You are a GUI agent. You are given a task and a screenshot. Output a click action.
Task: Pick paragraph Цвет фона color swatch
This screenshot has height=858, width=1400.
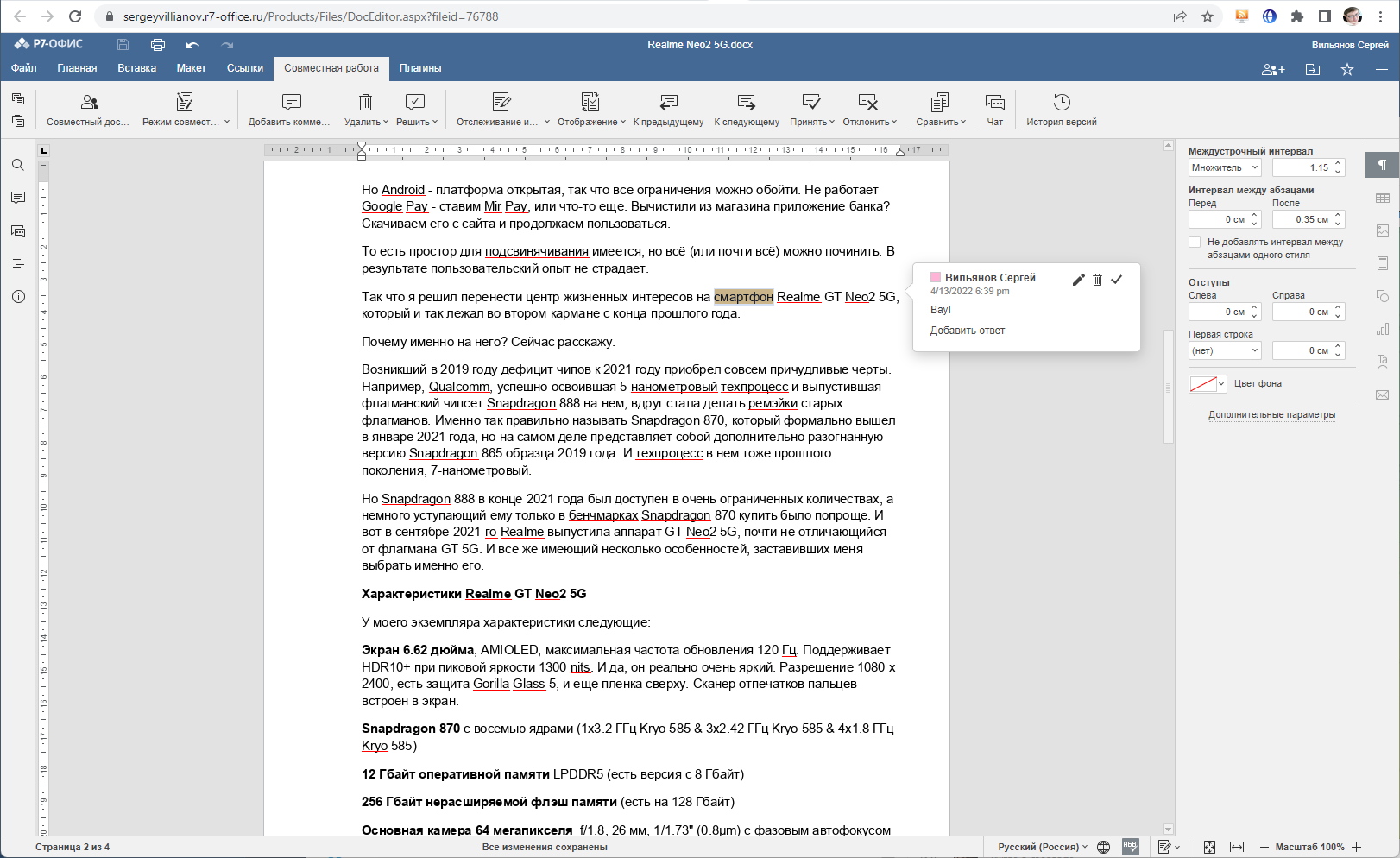pyautogui.click(x=1208, y=384)
